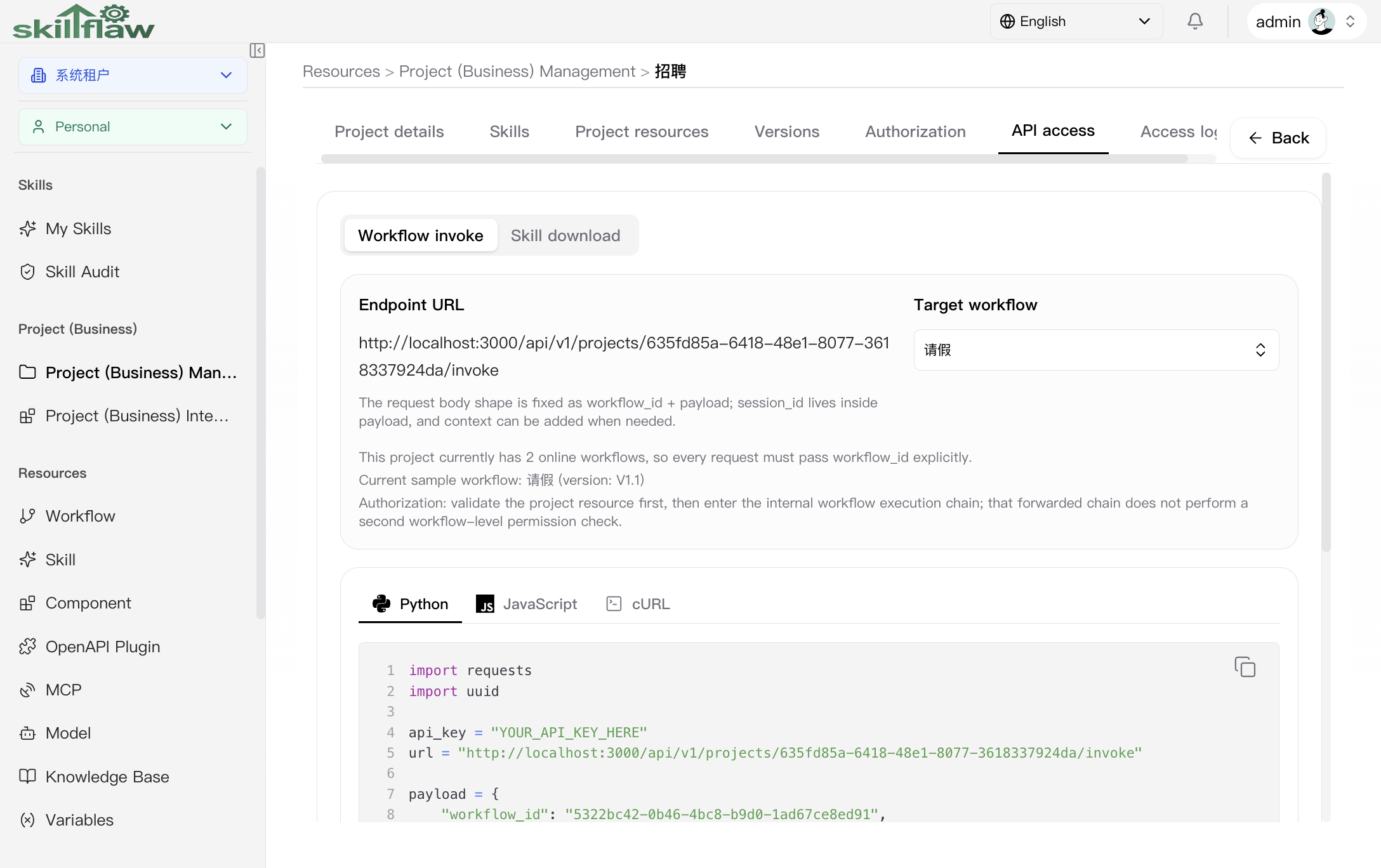
Task: Open the 系统租户 tenant dropdown
Action: click(133, 76)
